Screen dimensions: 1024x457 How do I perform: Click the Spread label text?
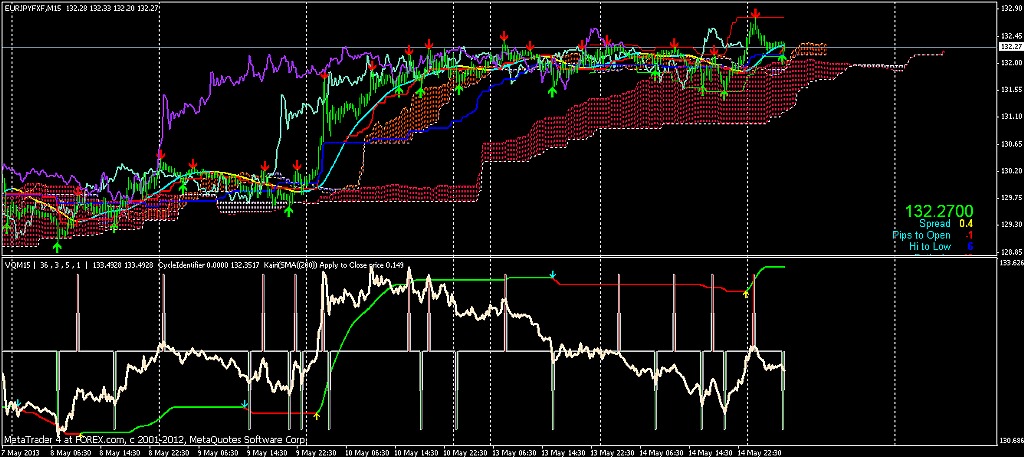coord(935,223)
